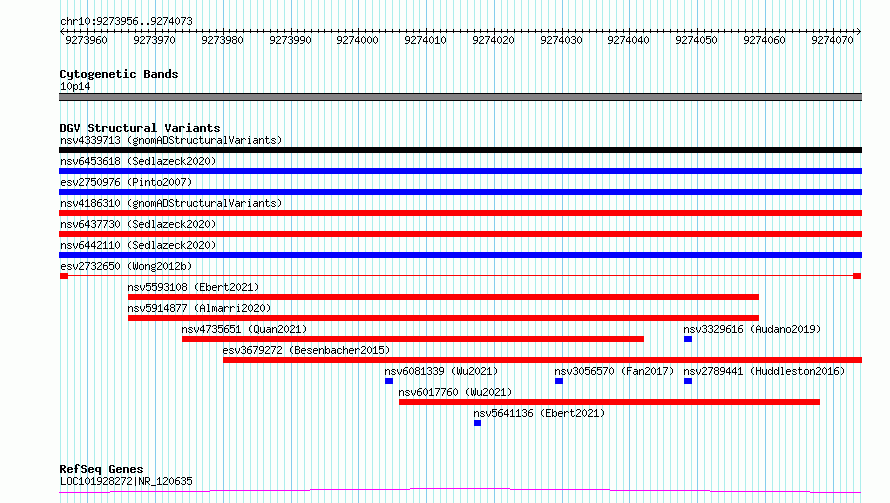Click the red bar under nsv6437730
The image size is (890, 503).
click(x=460, y=234)
